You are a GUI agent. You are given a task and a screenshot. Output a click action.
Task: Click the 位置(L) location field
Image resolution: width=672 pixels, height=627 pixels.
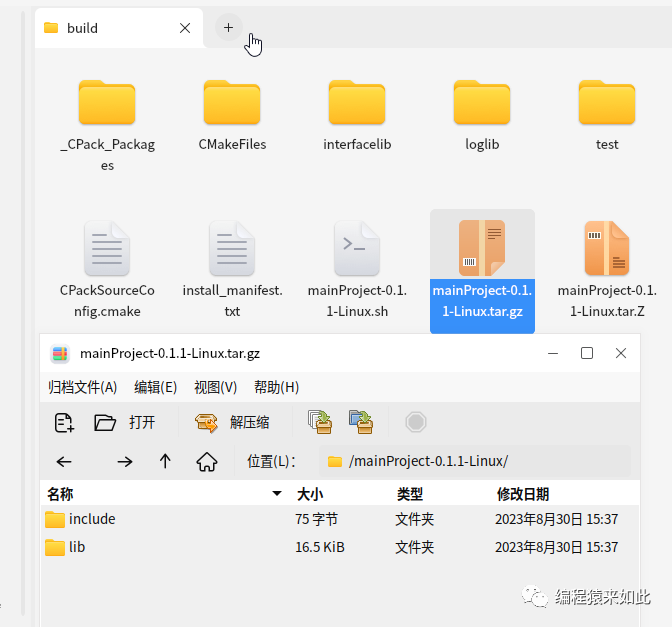pyautogui.click(x=475, y=461)
